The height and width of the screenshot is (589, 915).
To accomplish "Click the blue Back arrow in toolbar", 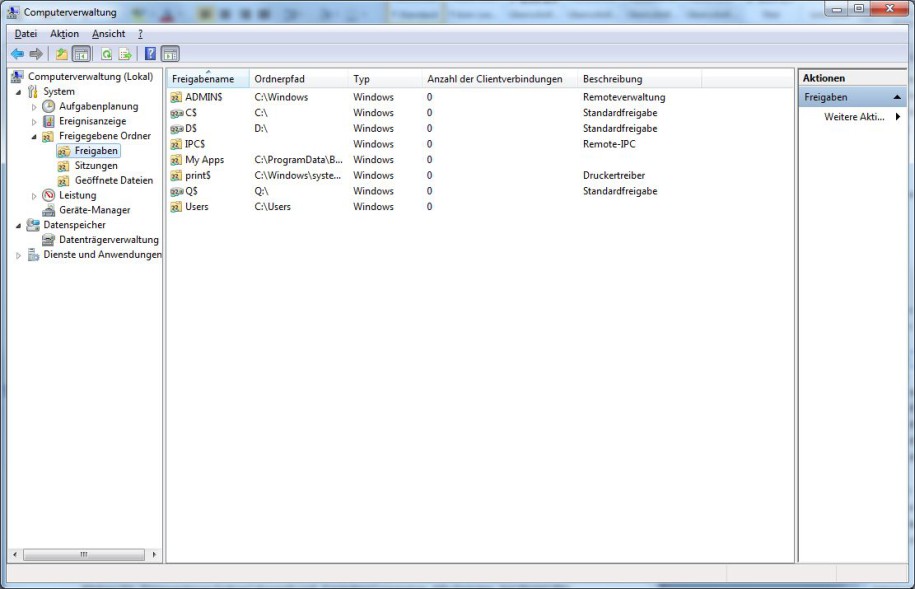I will [18, 54].
